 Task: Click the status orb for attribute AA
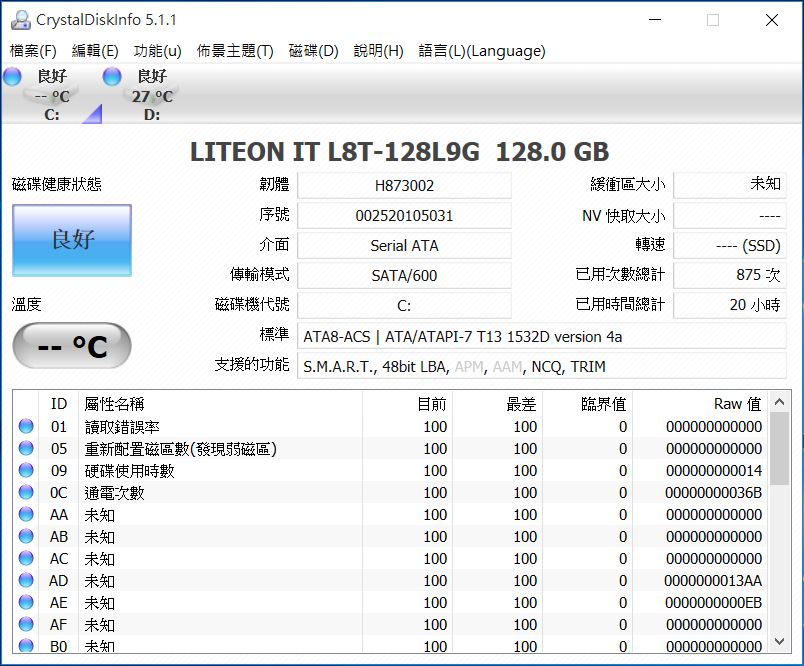coord(26,514)
